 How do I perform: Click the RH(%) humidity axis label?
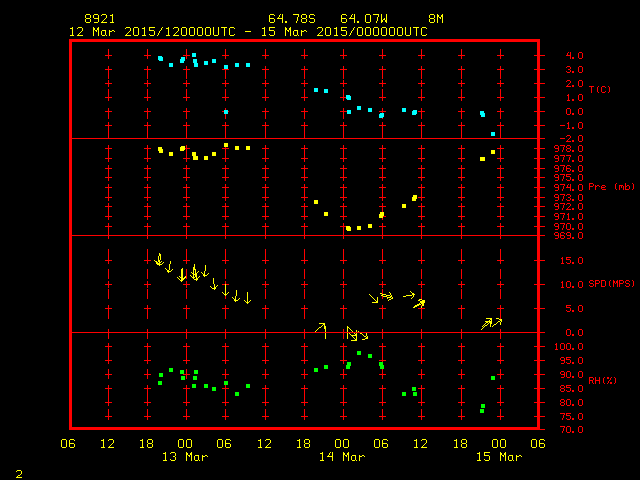(603, 381)
